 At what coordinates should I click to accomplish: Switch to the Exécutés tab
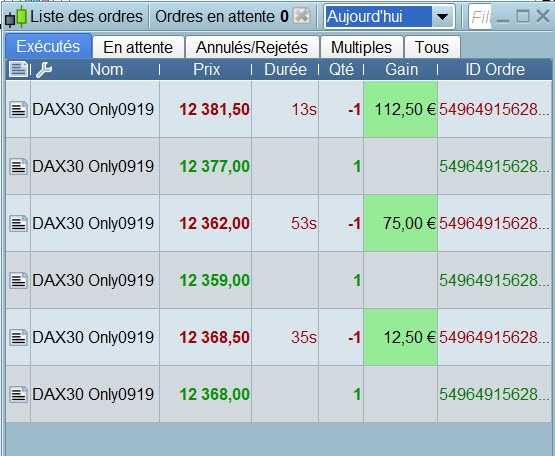tap(48, 46)
